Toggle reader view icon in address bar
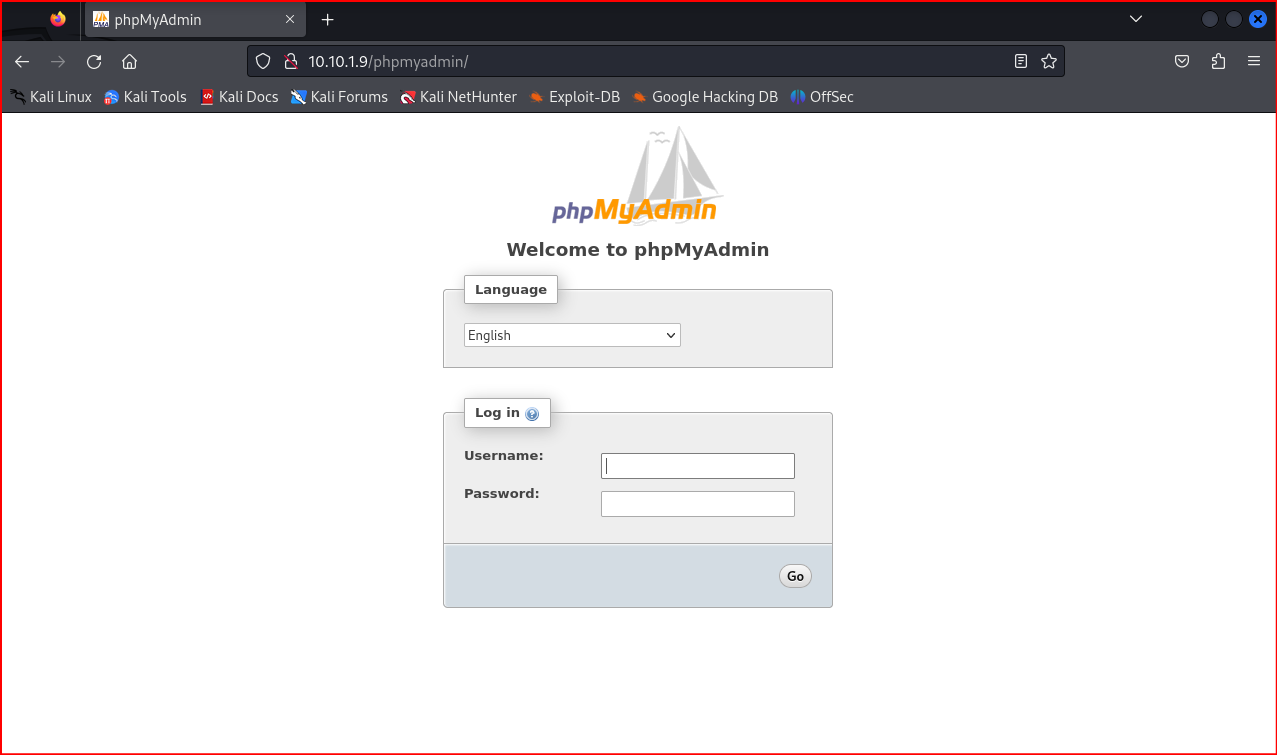 click(1020, 62)
